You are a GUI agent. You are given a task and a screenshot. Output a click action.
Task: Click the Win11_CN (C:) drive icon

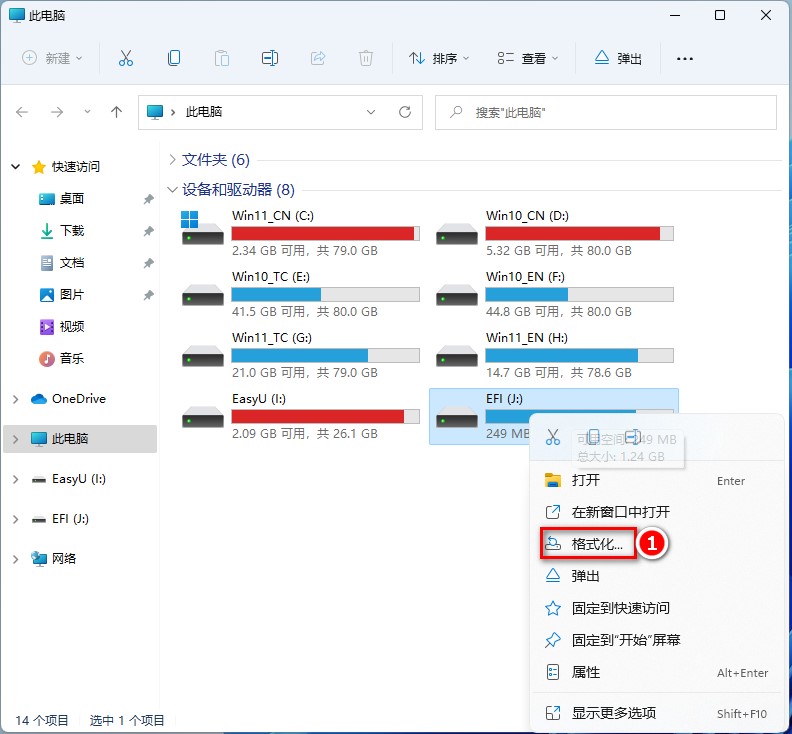[203, 230]
